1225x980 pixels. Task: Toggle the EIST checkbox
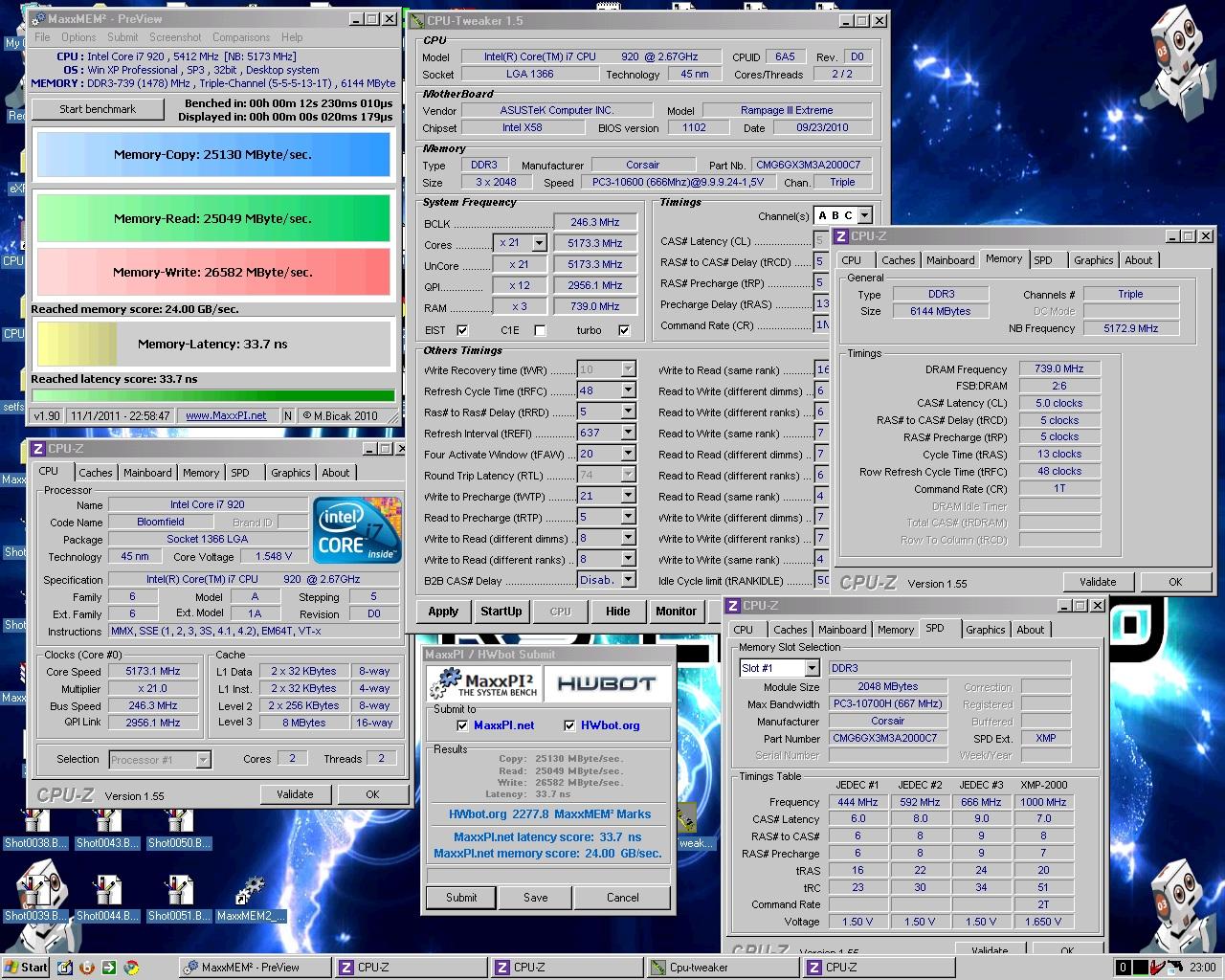tap(462, 330)
